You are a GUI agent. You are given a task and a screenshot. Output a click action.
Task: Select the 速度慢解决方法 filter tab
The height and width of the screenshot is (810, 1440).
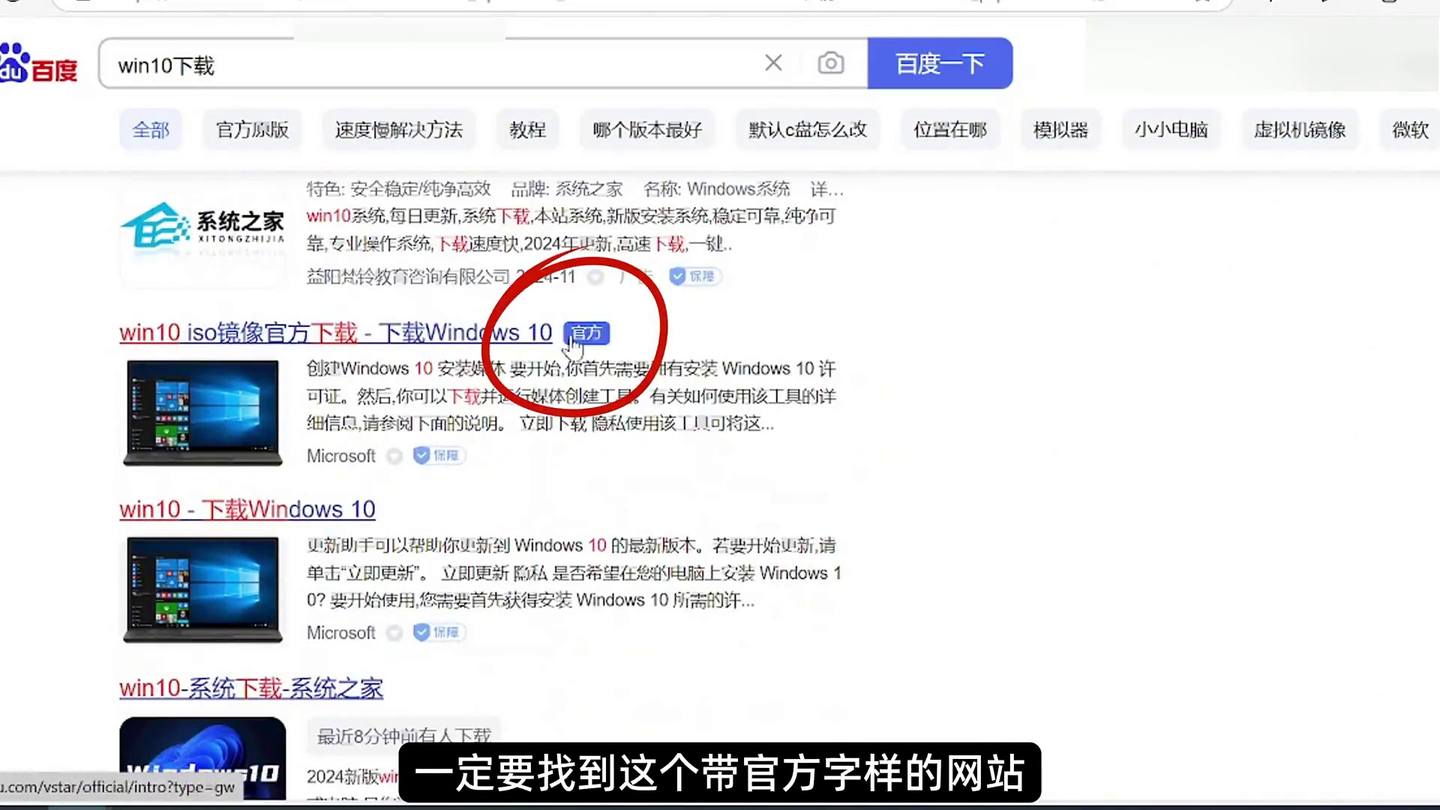399,130
